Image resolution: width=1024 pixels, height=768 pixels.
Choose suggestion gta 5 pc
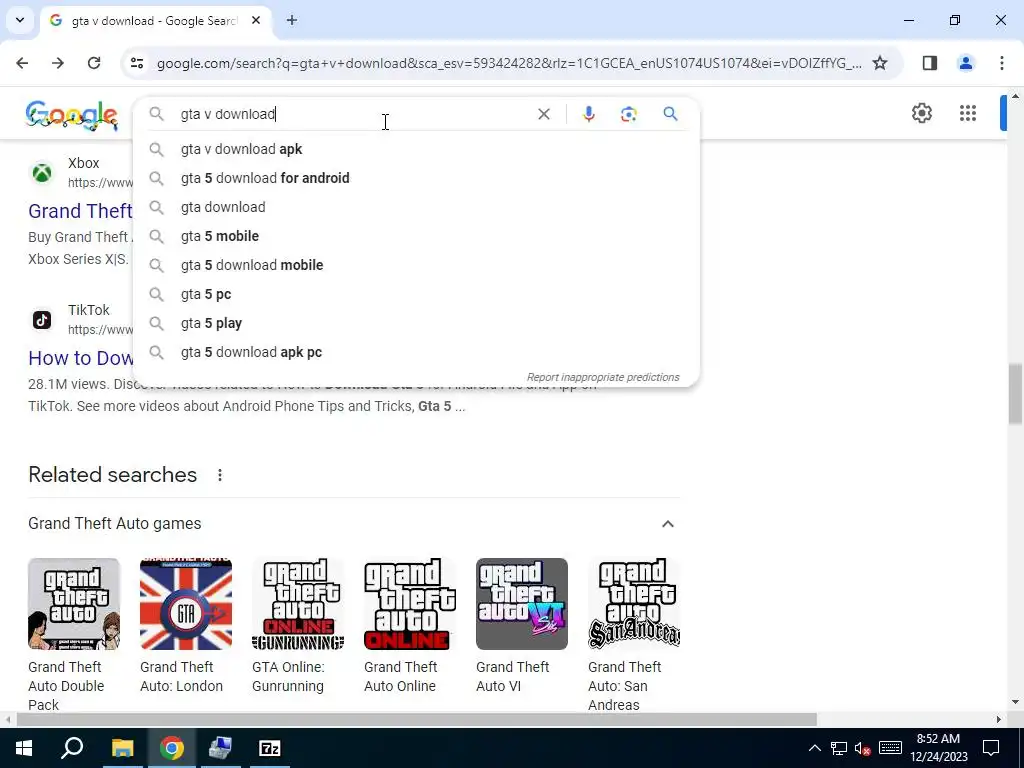tap(416, 294)
